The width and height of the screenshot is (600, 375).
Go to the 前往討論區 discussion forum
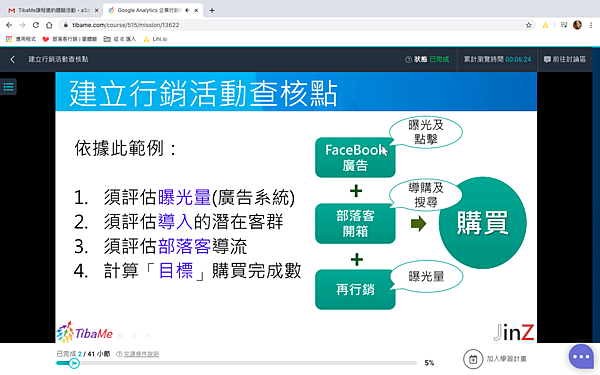[565, 59]
